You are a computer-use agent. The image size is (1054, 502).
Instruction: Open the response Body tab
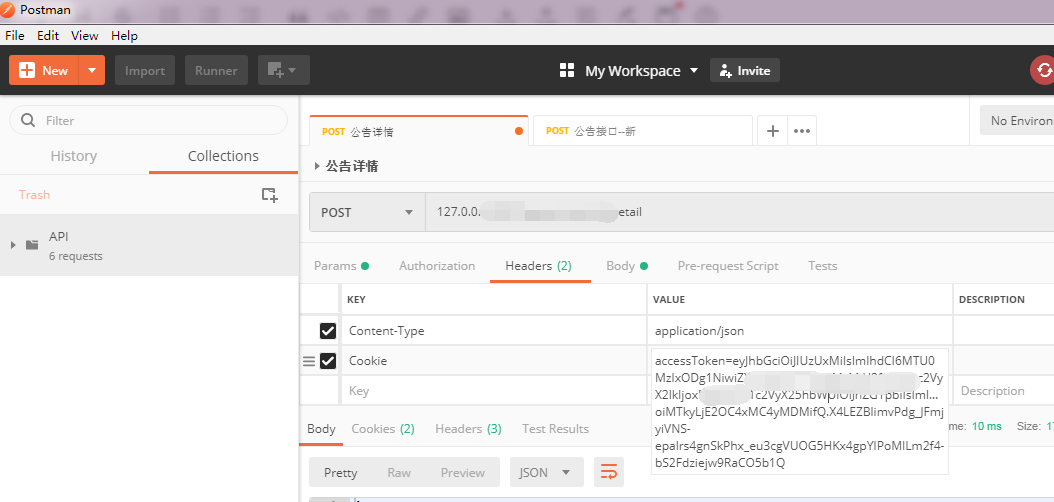(321, 429)
